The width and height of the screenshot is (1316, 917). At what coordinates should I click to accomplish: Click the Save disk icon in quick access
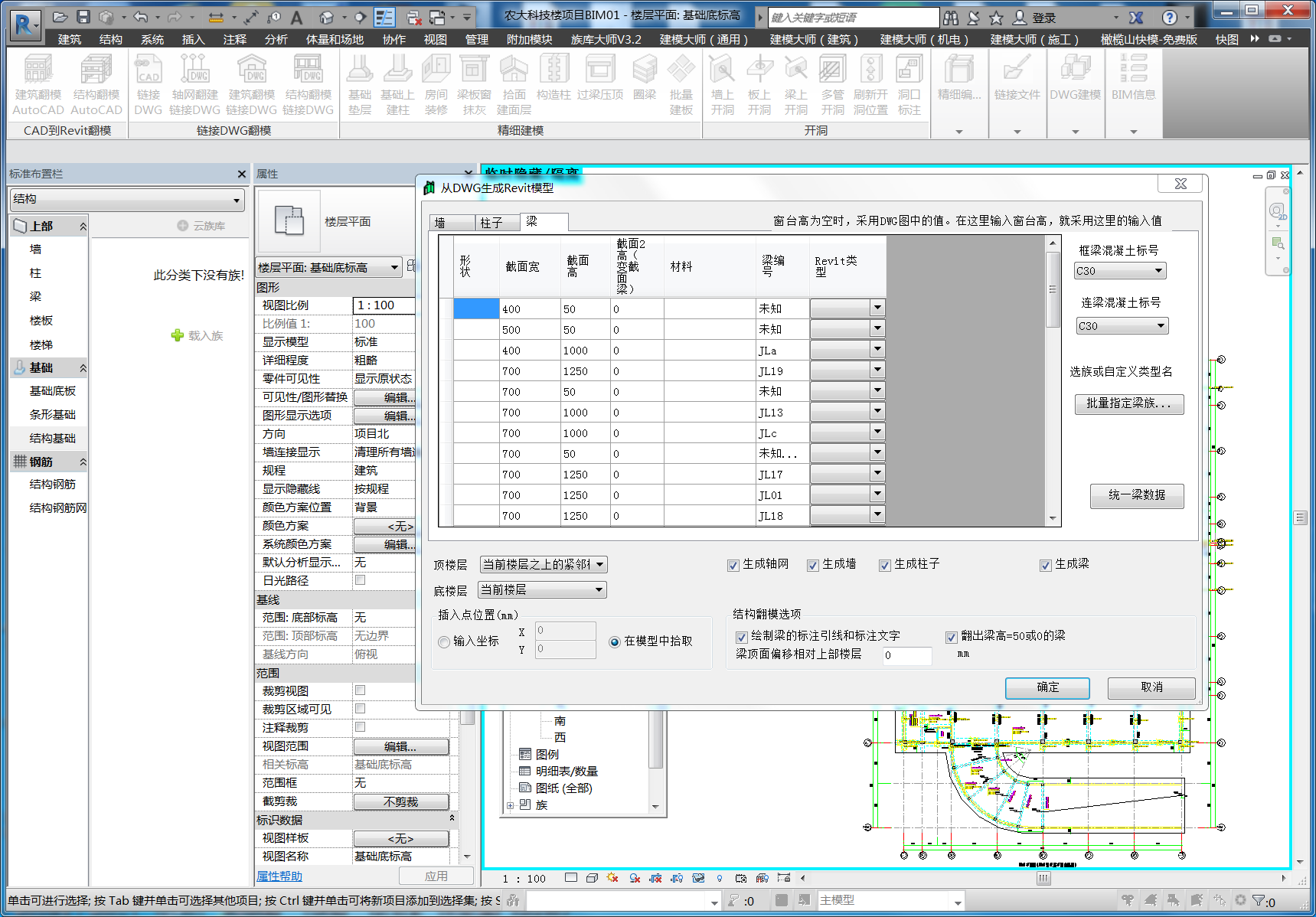coord(83,17)
